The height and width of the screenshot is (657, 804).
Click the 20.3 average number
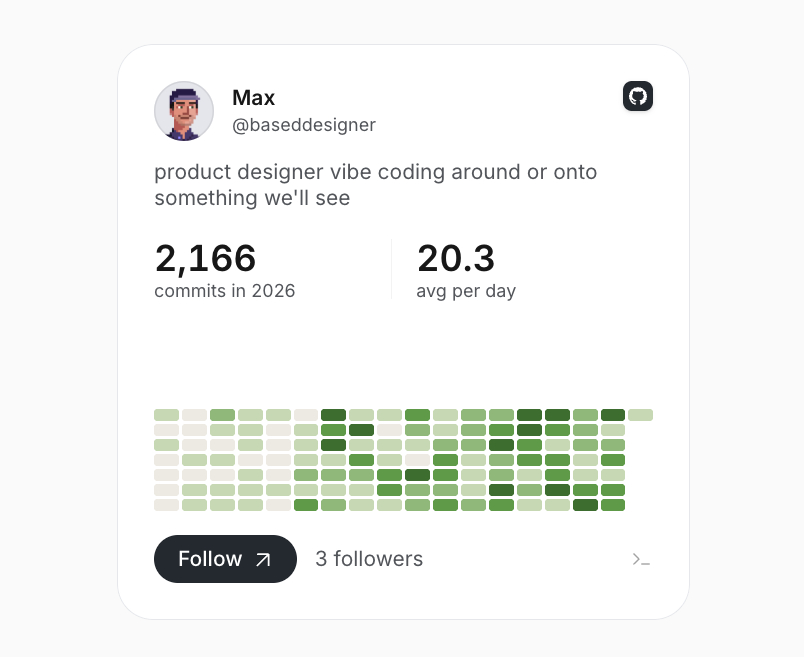(x=456, y=259)
